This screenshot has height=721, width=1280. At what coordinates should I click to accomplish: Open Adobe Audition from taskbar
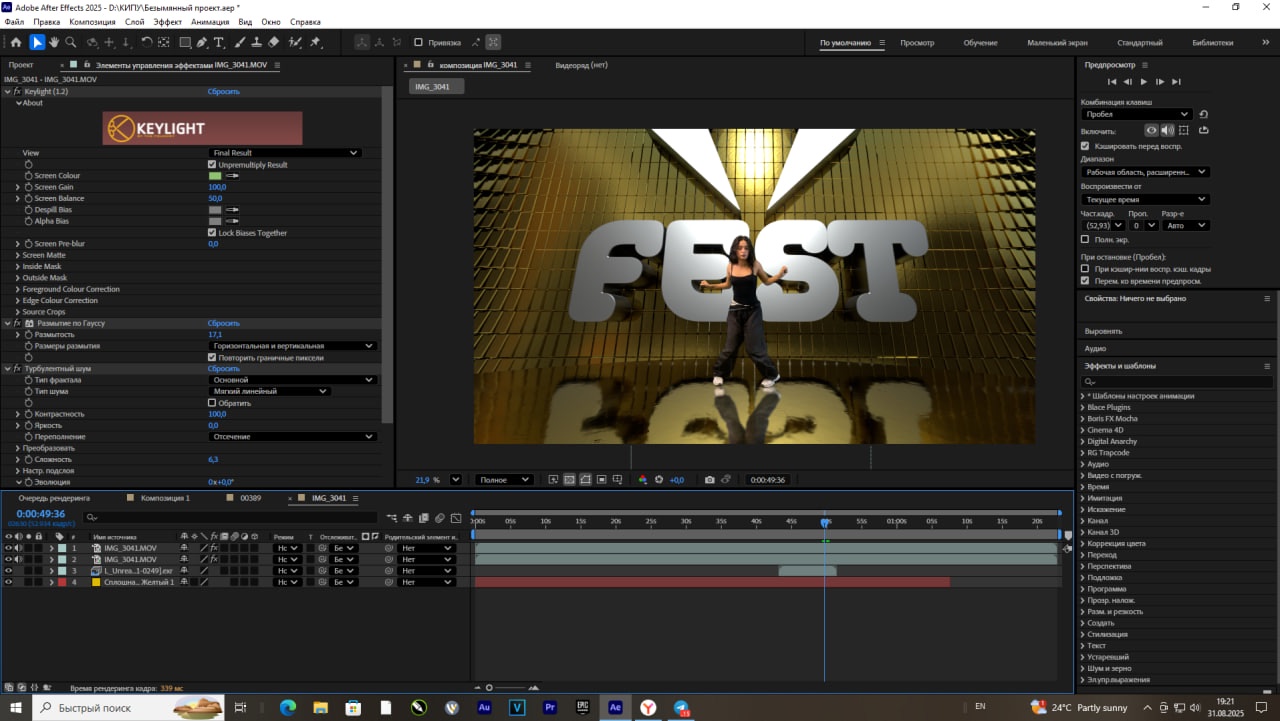pyautogui.click(x=484, y=707)
